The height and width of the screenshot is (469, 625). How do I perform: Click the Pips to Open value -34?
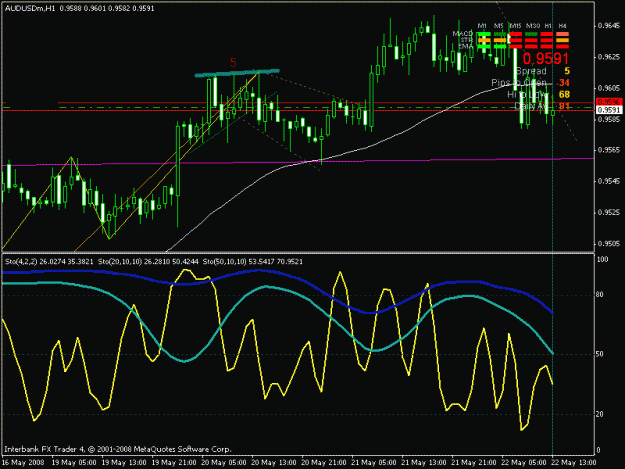[563, 83]
